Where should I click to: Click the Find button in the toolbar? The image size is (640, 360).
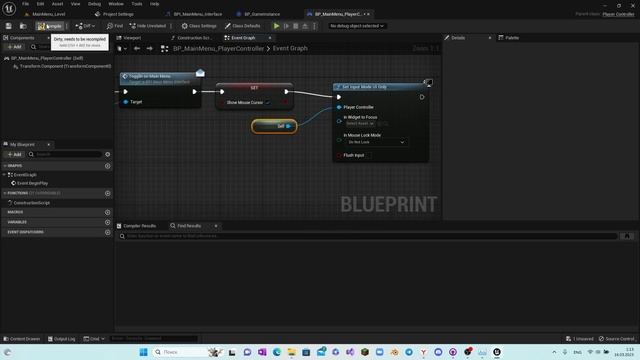(x=115, y=26)
